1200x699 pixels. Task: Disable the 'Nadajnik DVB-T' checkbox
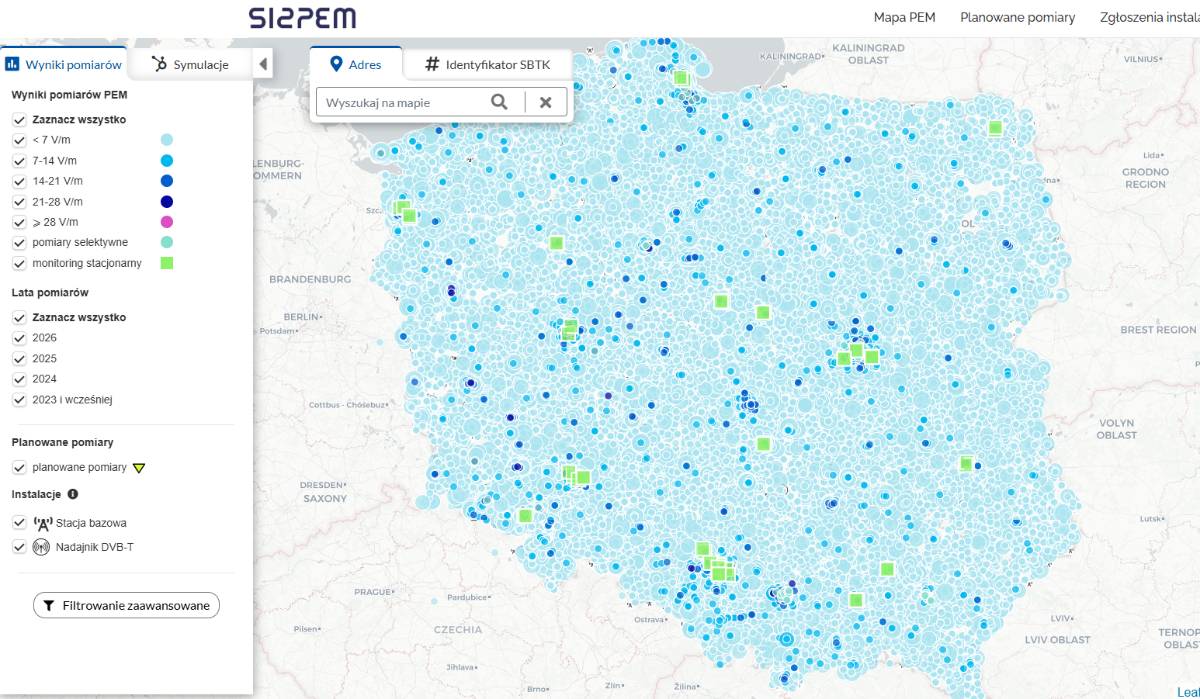pos(19,547)
